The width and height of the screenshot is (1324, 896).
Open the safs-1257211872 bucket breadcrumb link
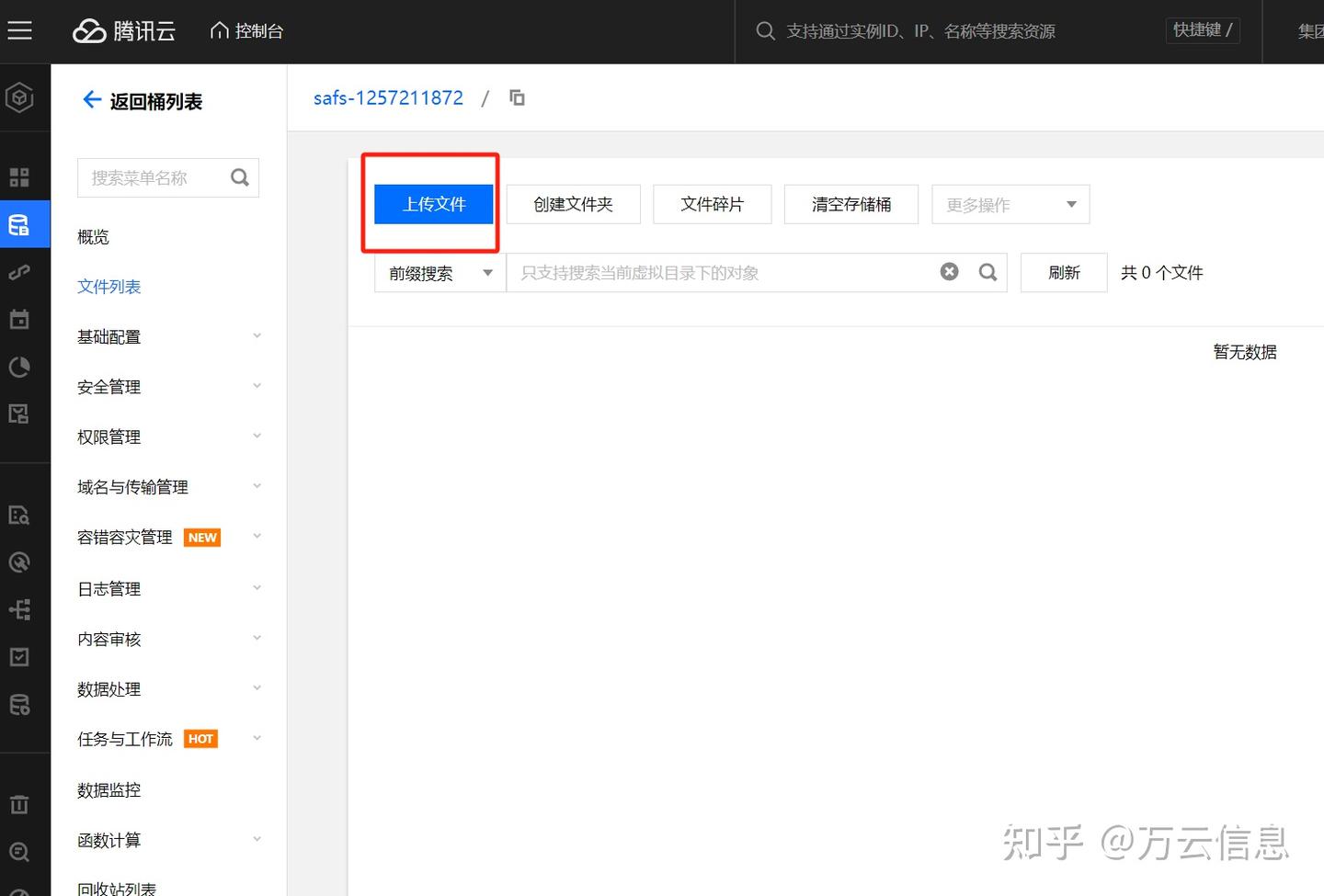388,97
